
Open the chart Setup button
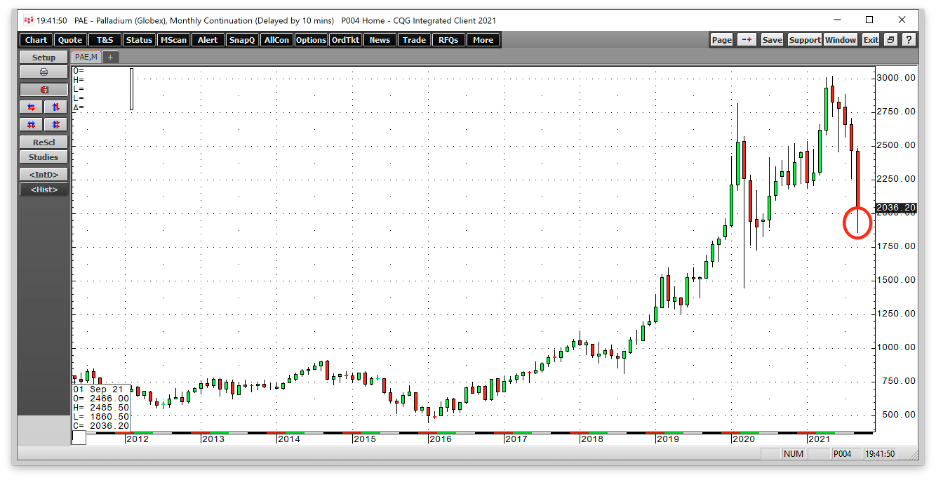point(44,57)
